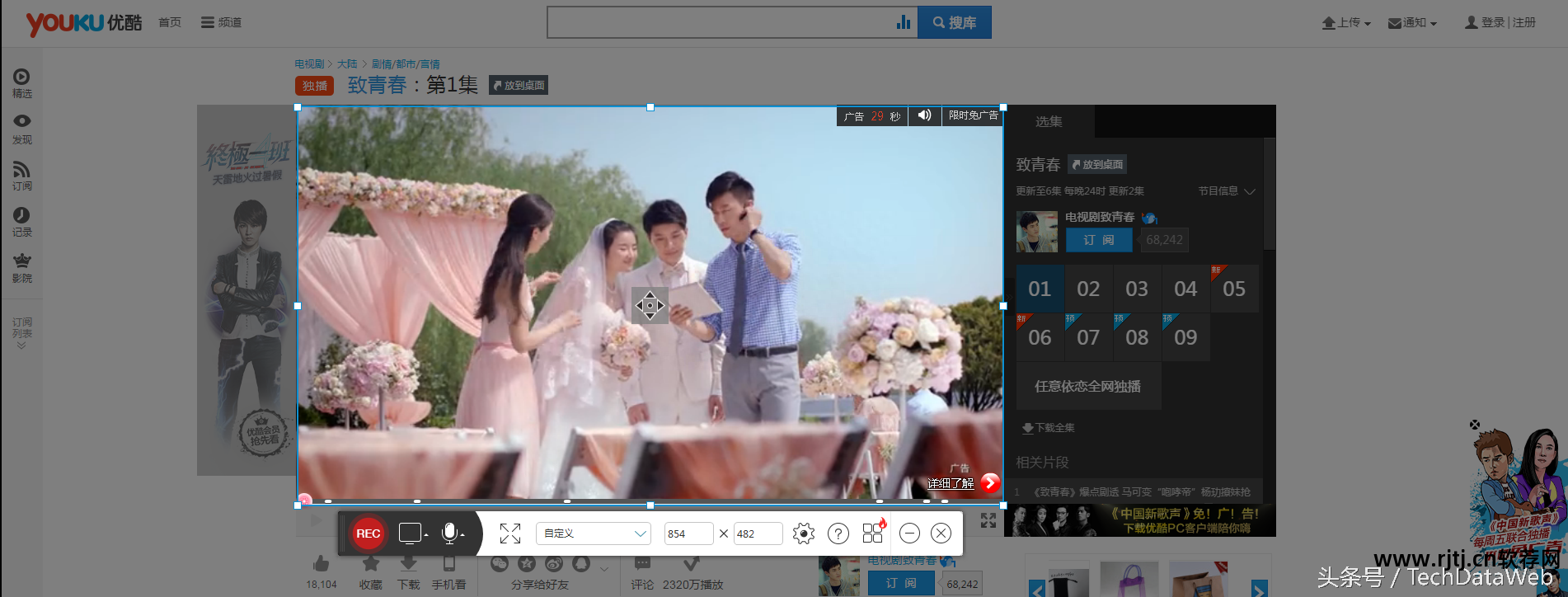Toggle screen display capture source
This screenshot has width=1568, height=597.
(x=411, y=534)
